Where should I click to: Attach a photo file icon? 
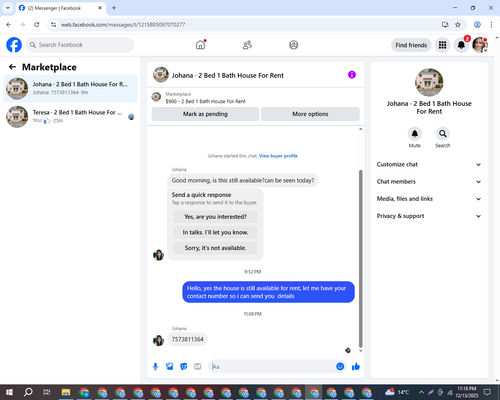170,367
